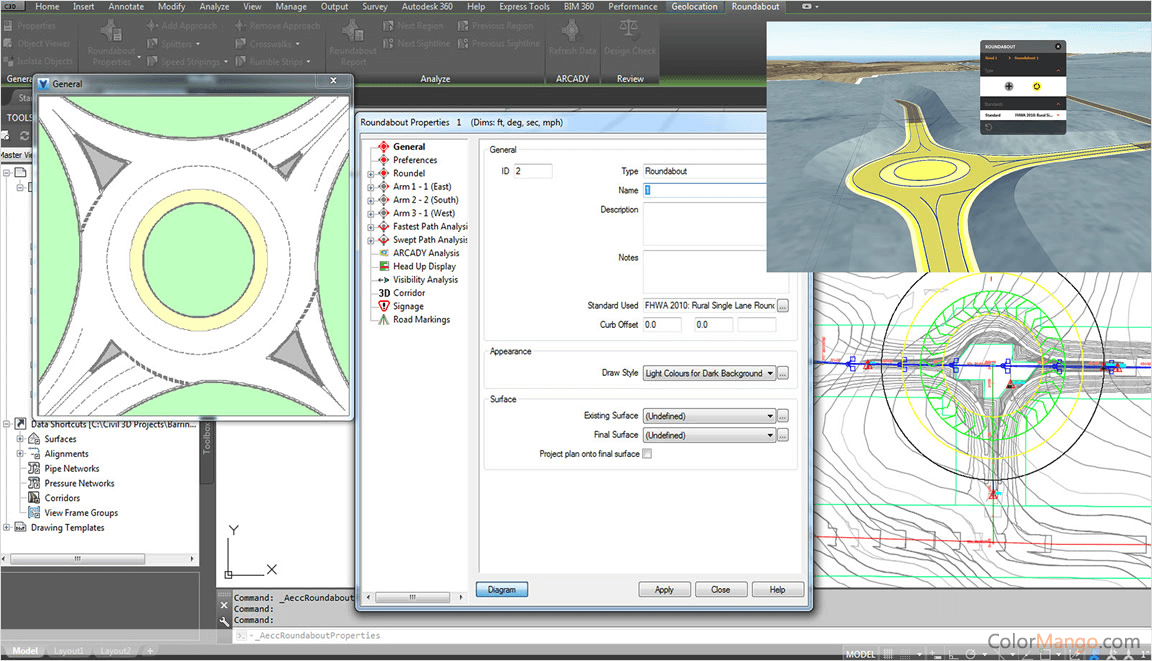Click the Isolate Objects ribbon icon

(x=38, y=61)
